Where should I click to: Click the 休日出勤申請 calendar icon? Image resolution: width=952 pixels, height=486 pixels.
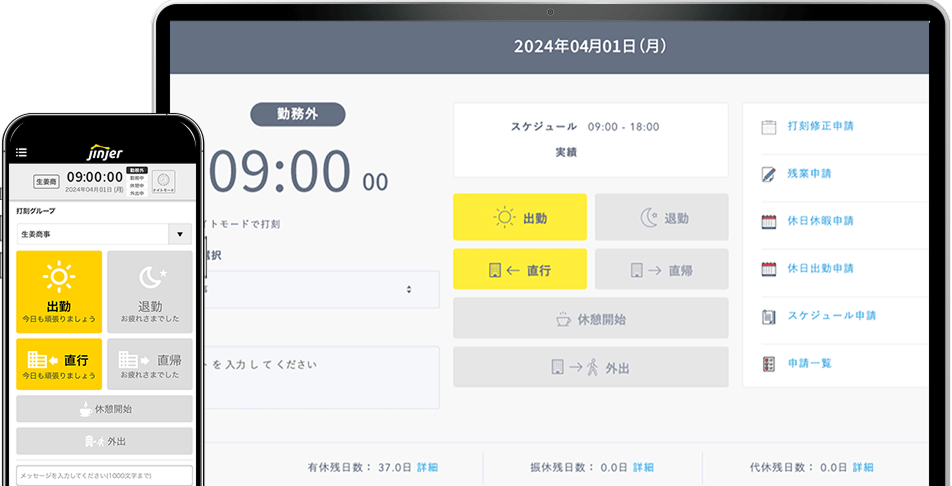[x=768, y=269]
